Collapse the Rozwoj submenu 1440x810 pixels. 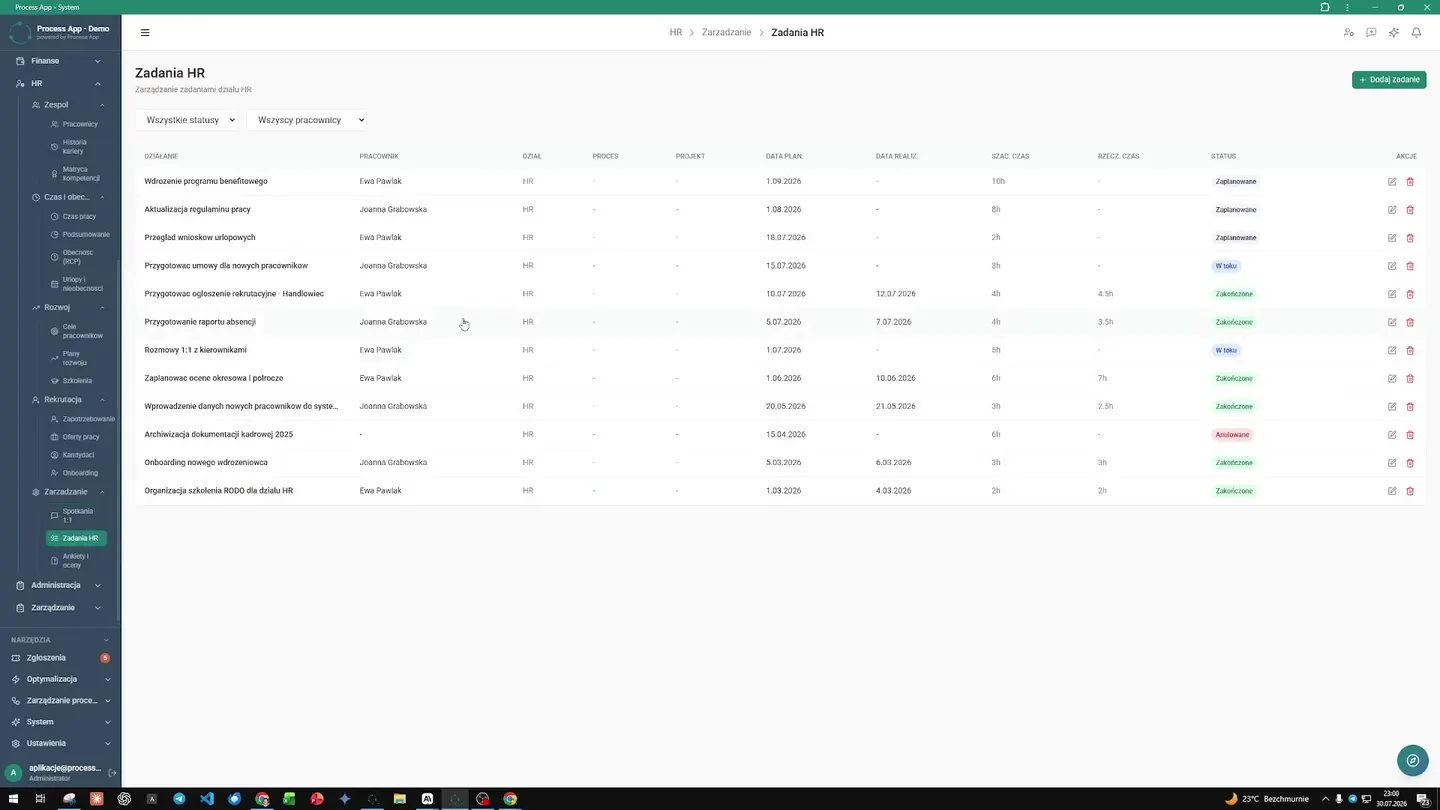(67, 307)
